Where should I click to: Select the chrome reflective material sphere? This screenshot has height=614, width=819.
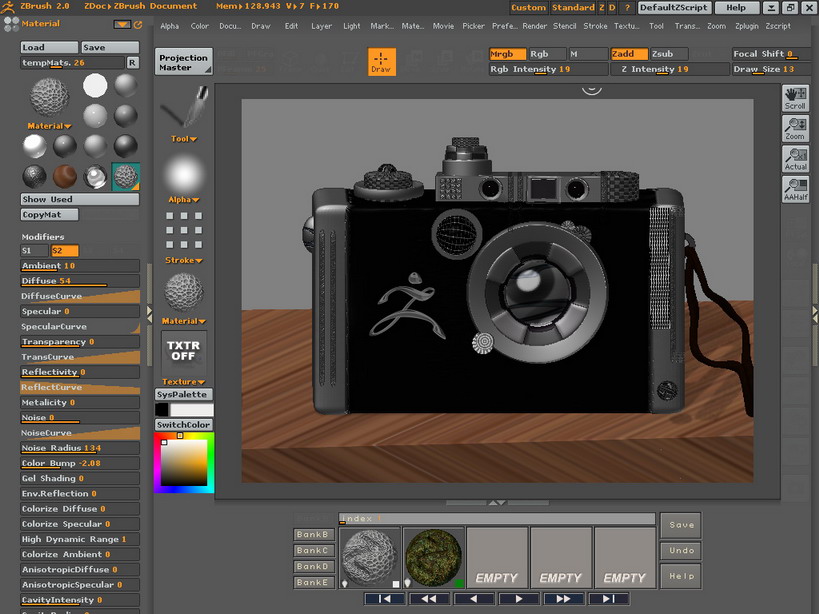(95, 176)
